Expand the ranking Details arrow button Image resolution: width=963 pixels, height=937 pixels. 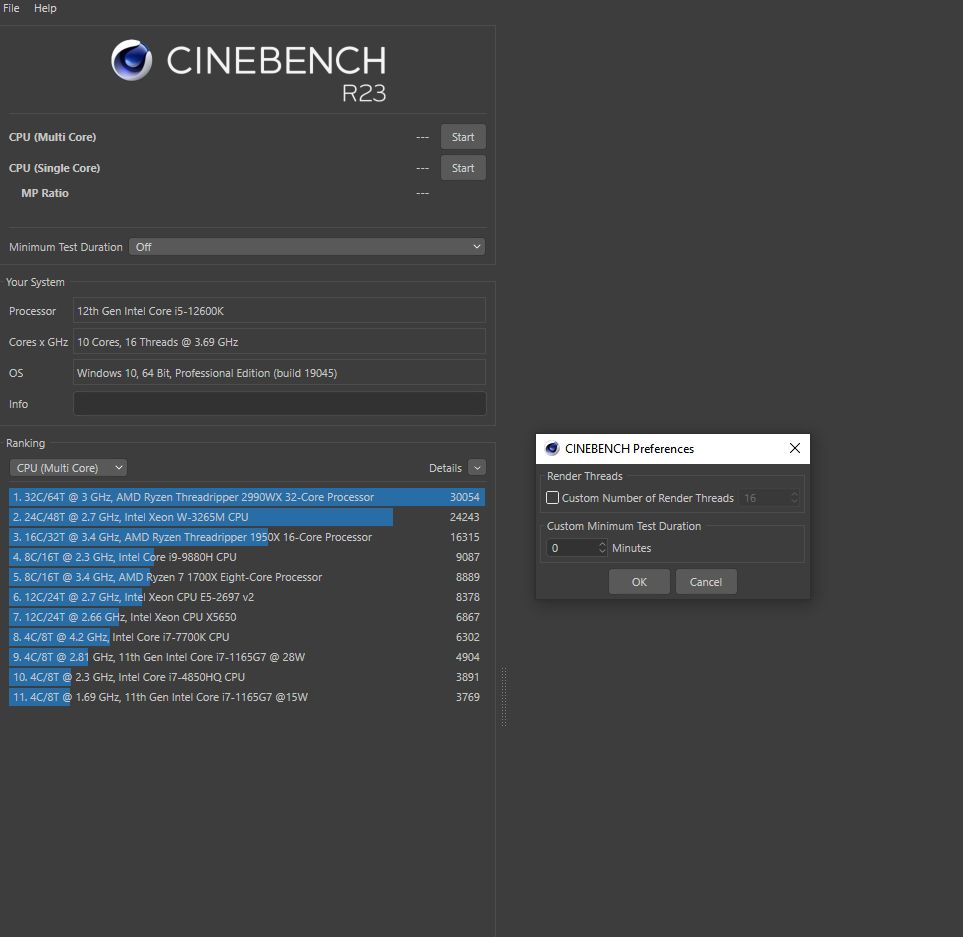[477, 468]
